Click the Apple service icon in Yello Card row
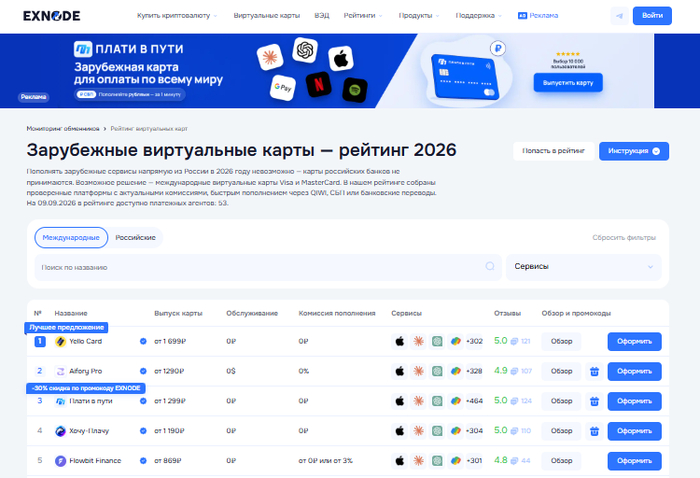 pyautogui.click(x=400, y=341)
